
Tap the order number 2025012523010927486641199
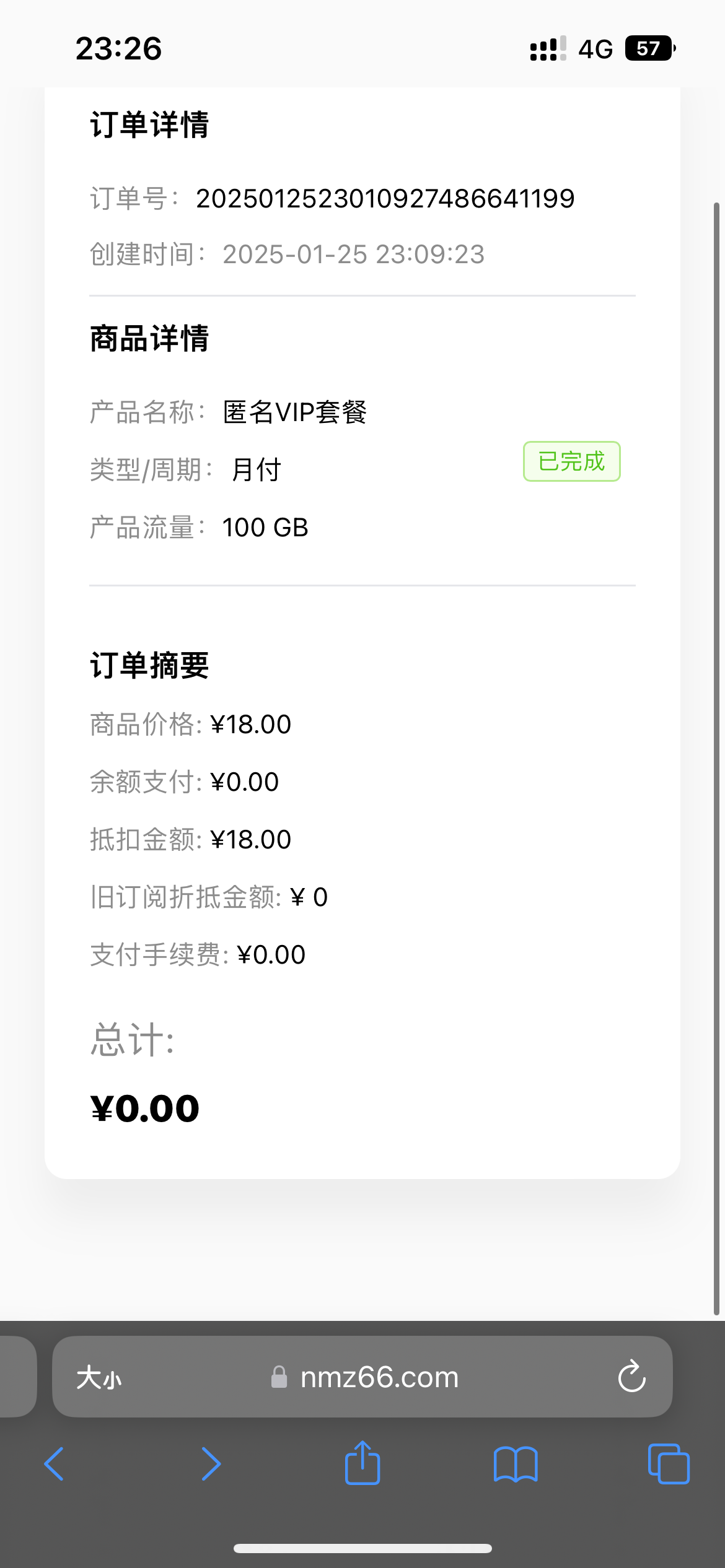tap(385, 199)
